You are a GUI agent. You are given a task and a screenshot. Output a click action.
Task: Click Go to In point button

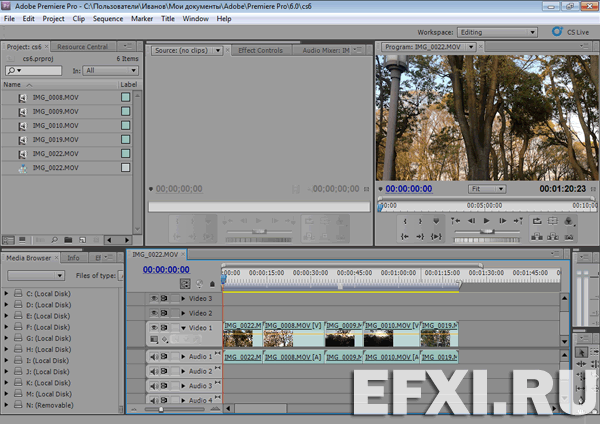(x=404, y=237)
